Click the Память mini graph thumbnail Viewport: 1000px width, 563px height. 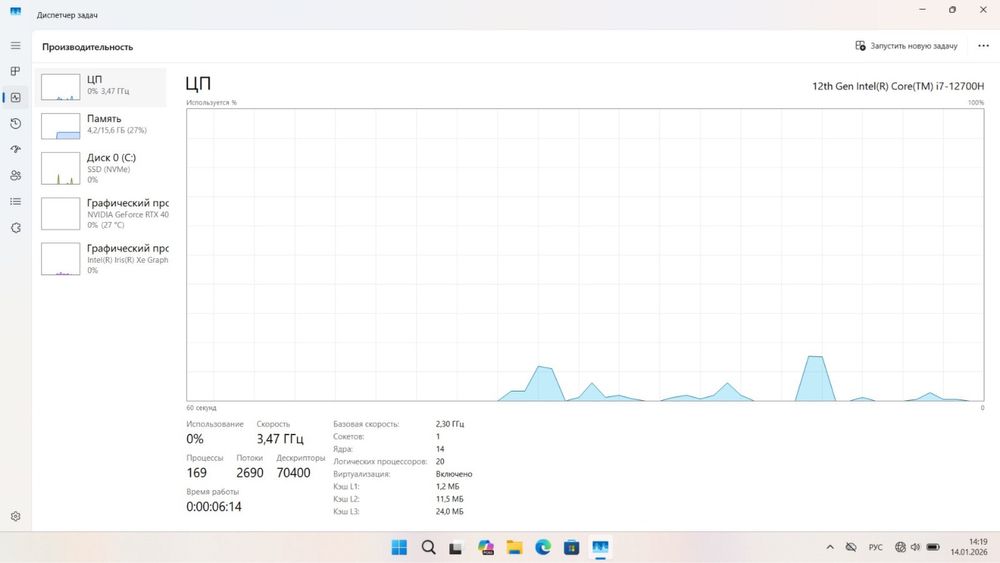[x=61, y=126]
